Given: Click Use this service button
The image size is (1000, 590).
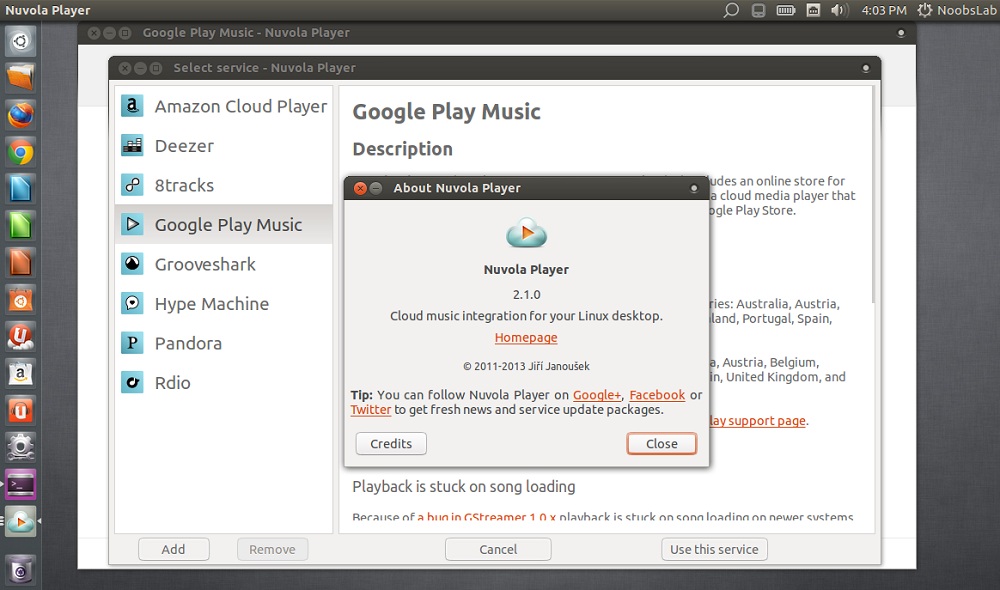Looking at the screenshot, I should pos(714,549).
